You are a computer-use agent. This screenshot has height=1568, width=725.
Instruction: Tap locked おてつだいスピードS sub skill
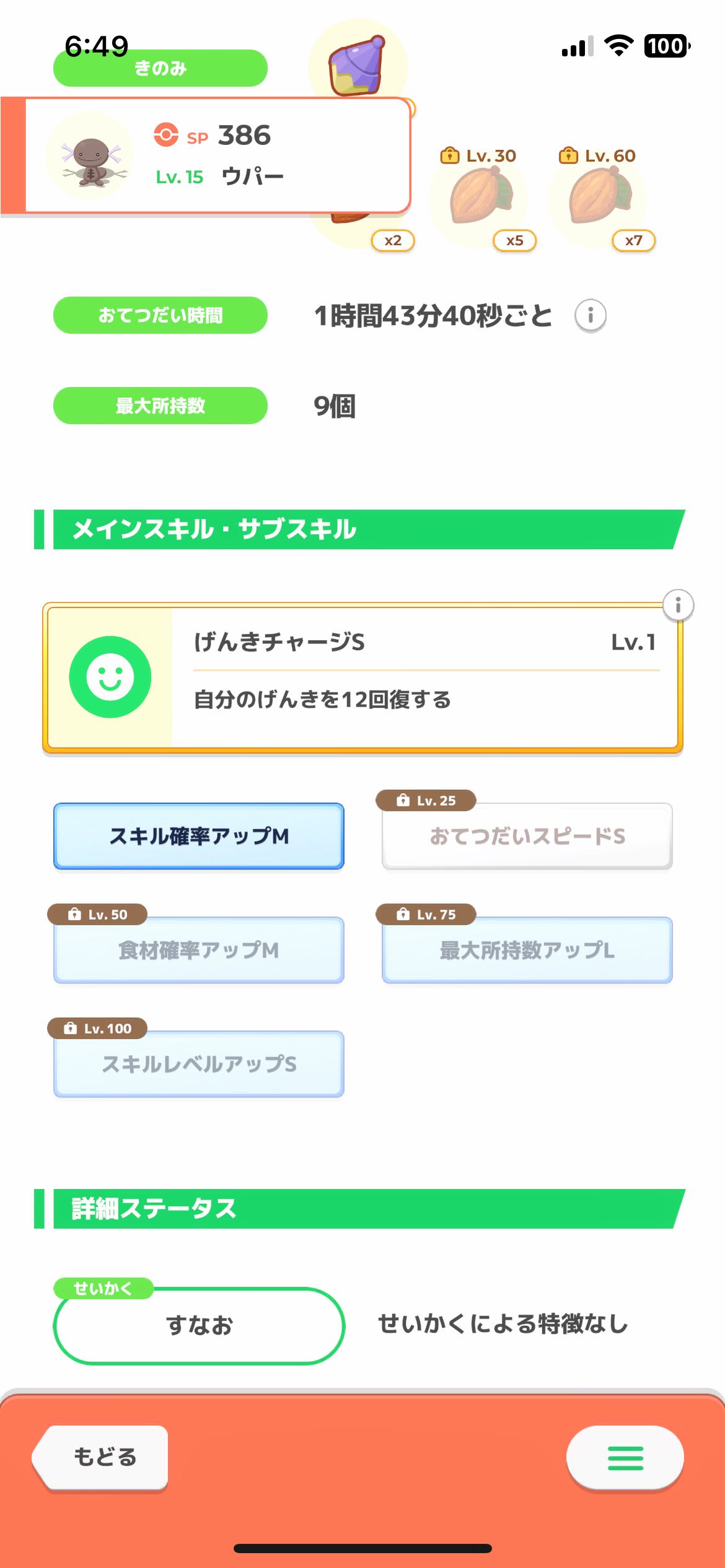527,836
